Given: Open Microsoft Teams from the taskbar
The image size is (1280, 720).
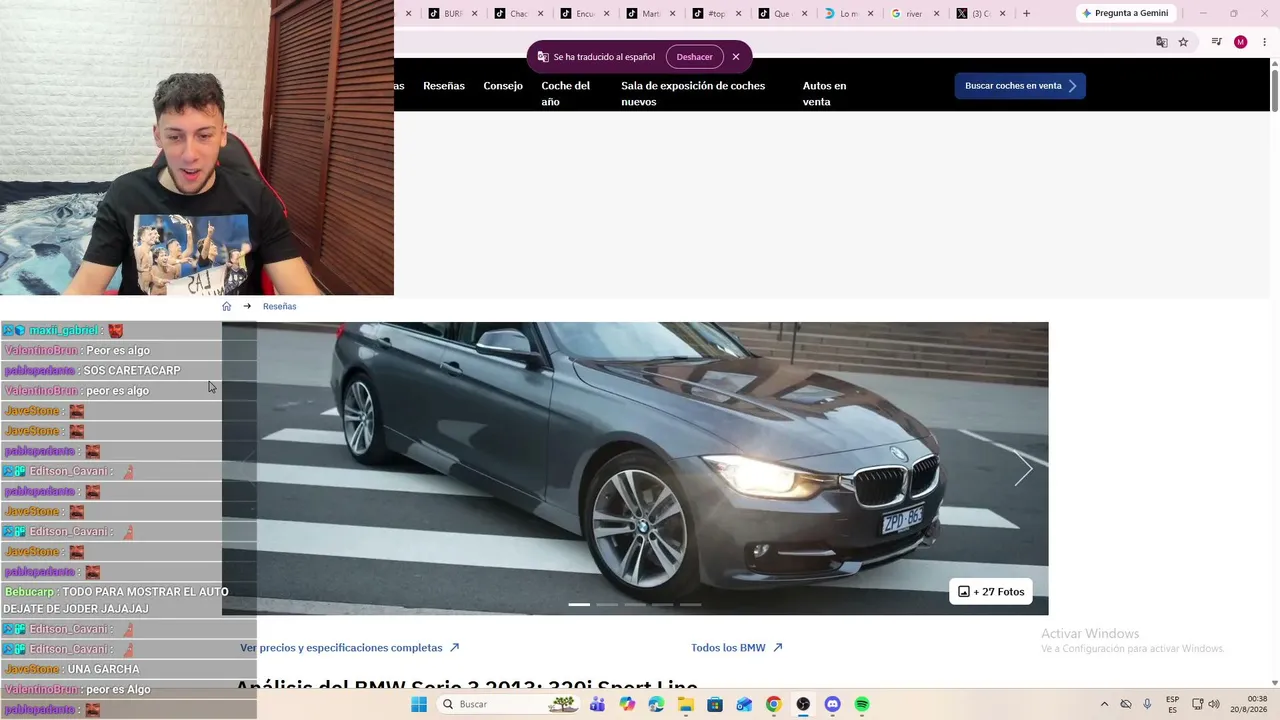Looking at the screenshot, I should [597, 704].
